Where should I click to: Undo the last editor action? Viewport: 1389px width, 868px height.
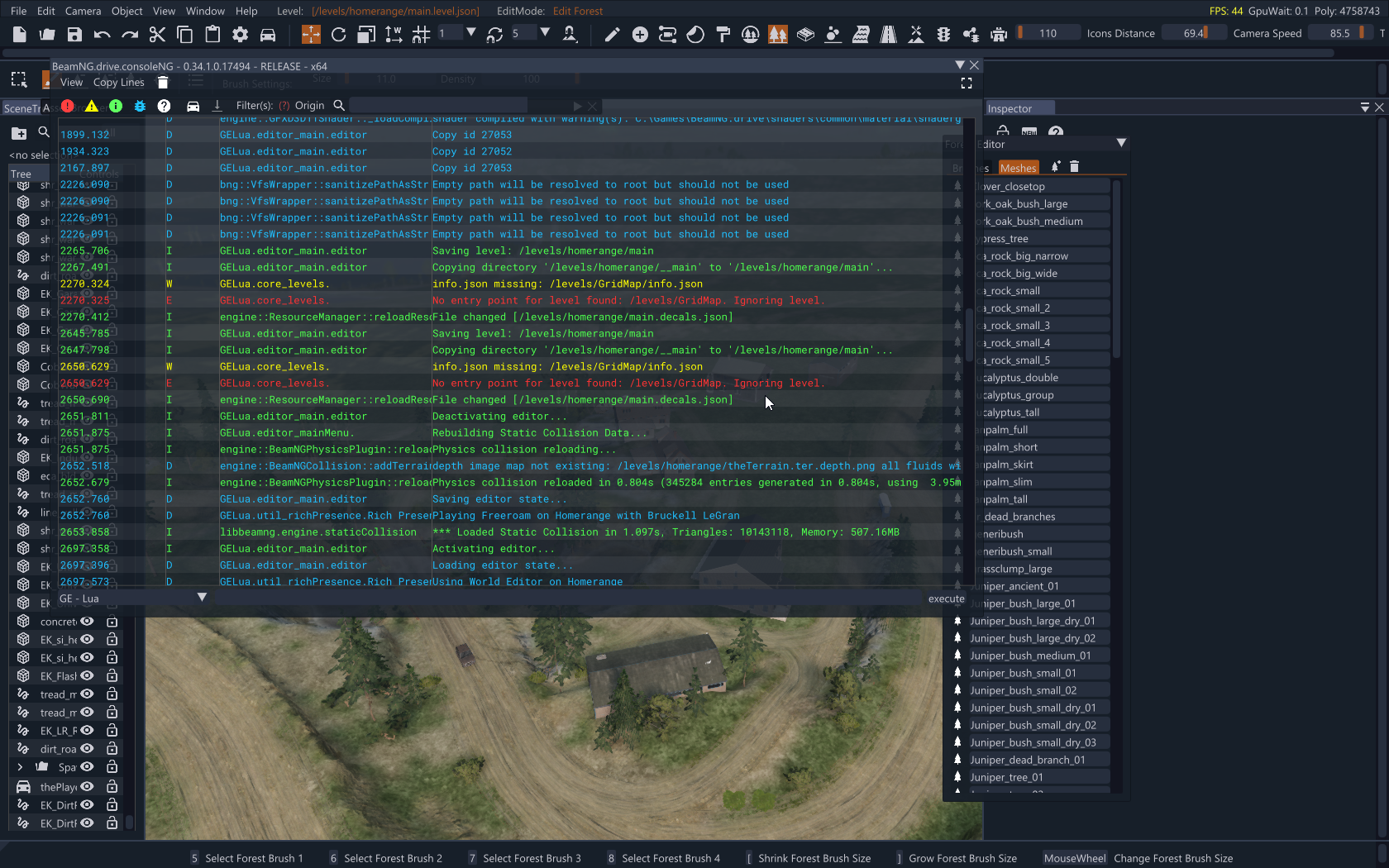(102, 34)
